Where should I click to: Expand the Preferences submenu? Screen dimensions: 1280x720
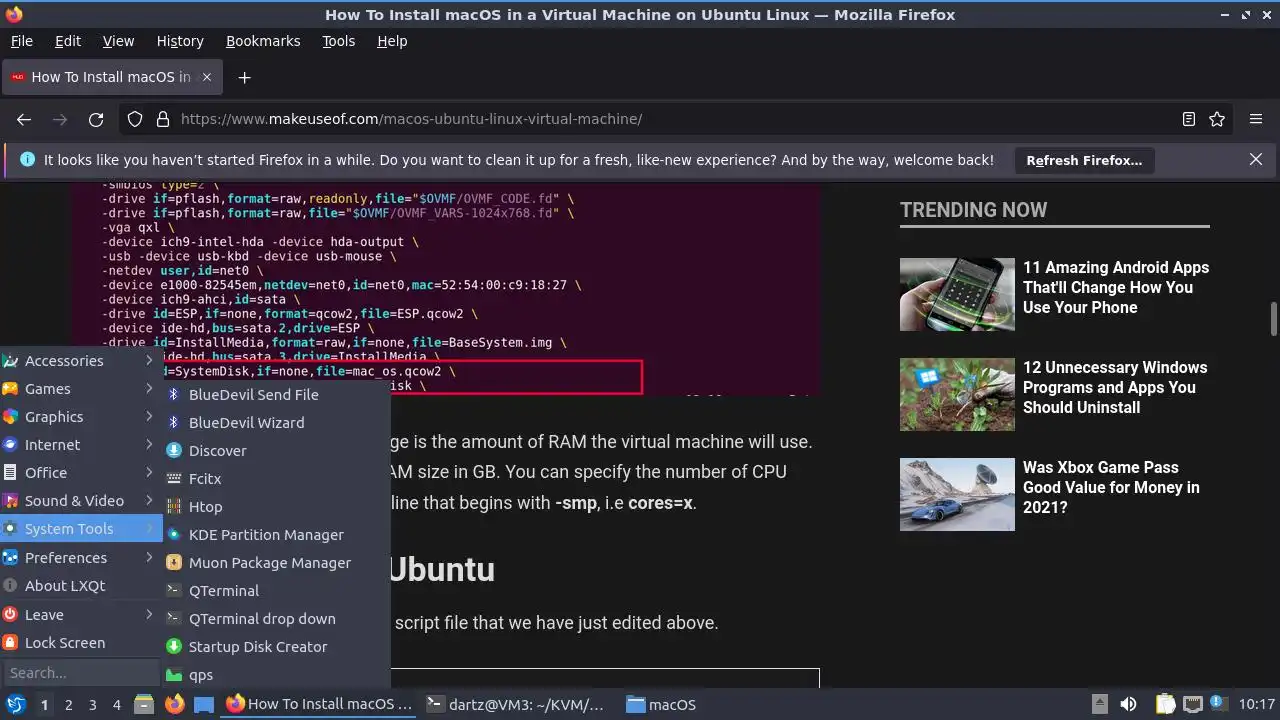click(81, 558)
